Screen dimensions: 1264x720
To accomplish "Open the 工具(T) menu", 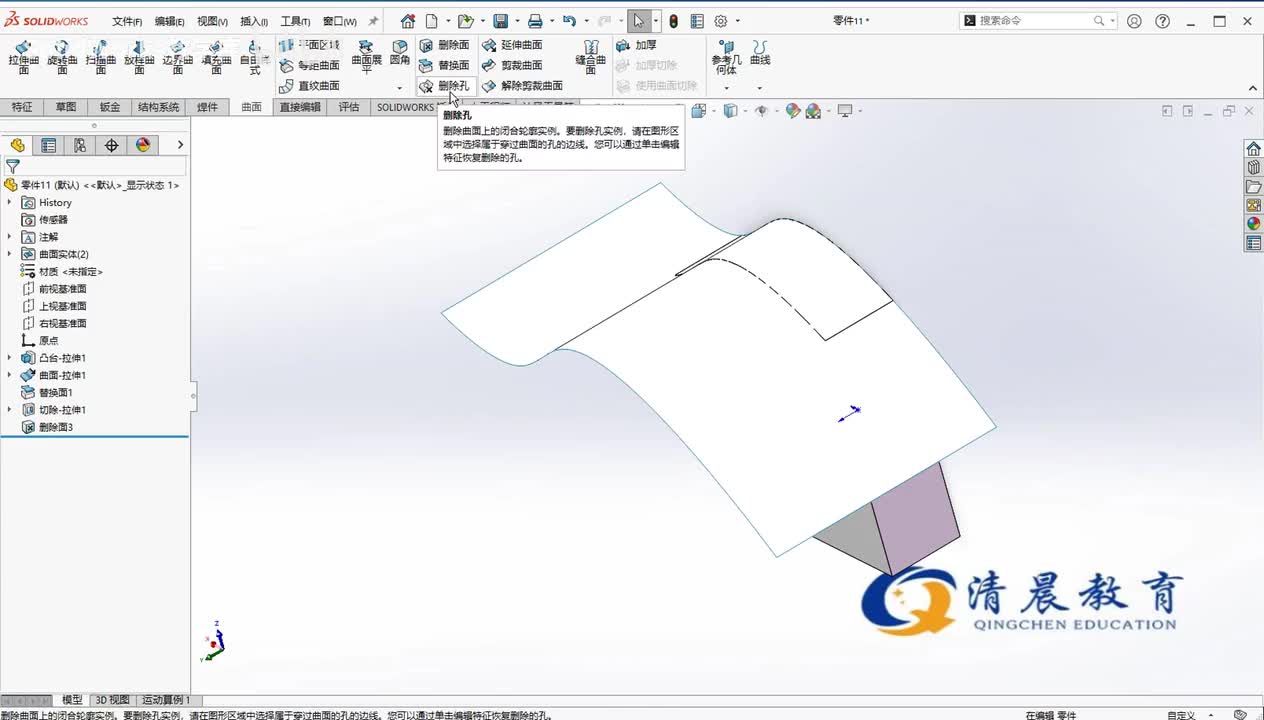I will click(x=295, y=21).
